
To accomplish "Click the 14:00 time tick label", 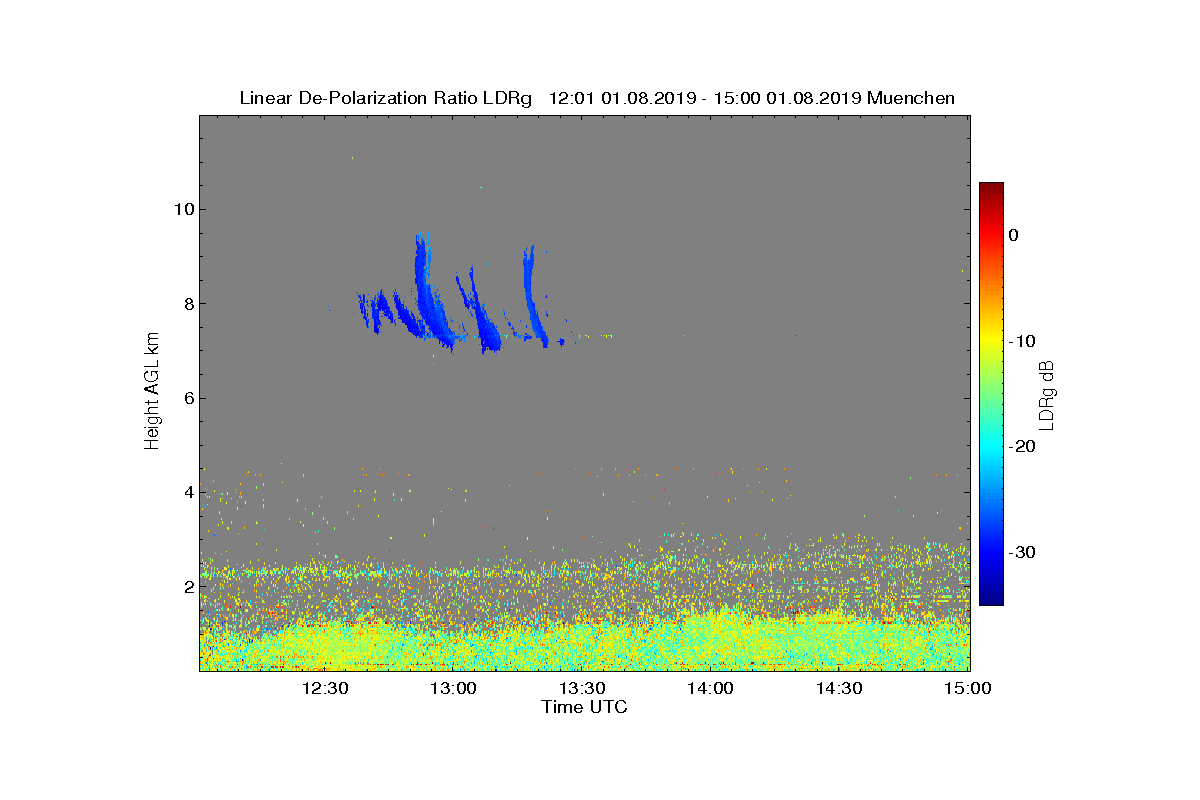I will click(711, 688).
